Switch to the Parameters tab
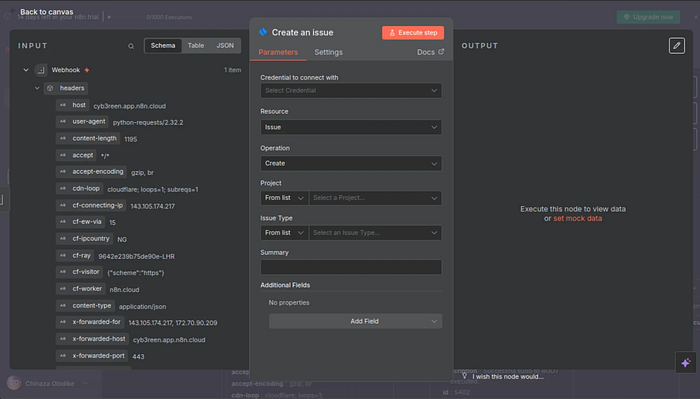The image size is (700, 399). point(278,52)
